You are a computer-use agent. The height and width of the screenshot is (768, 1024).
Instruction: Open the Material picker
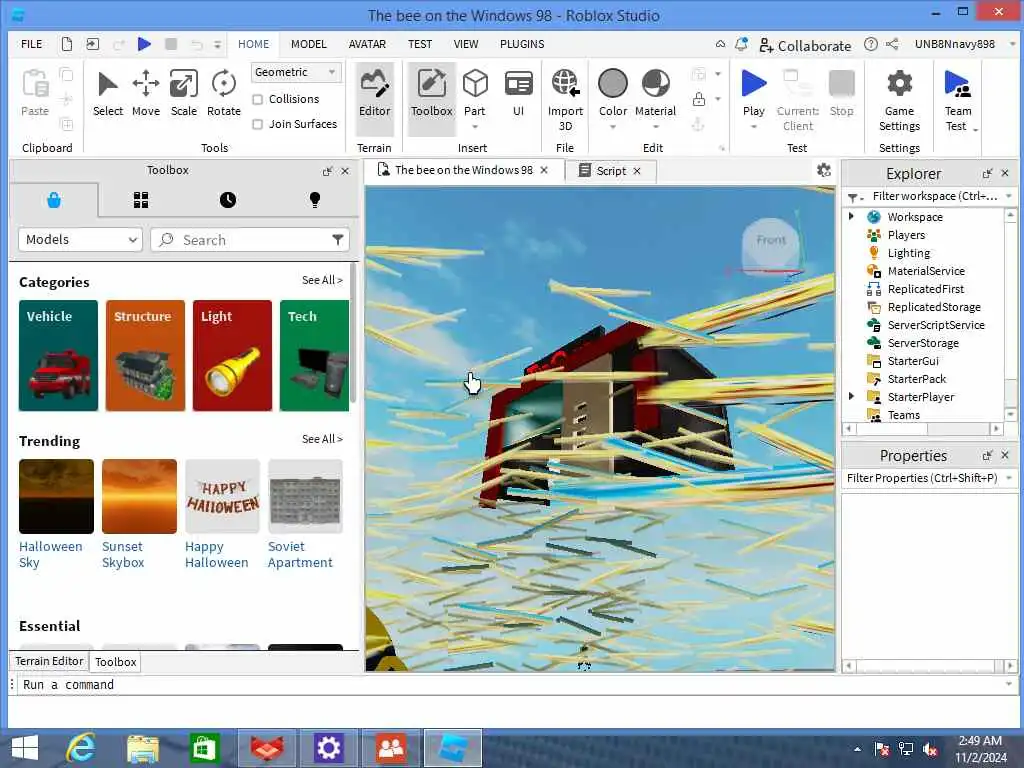[656, 94]
